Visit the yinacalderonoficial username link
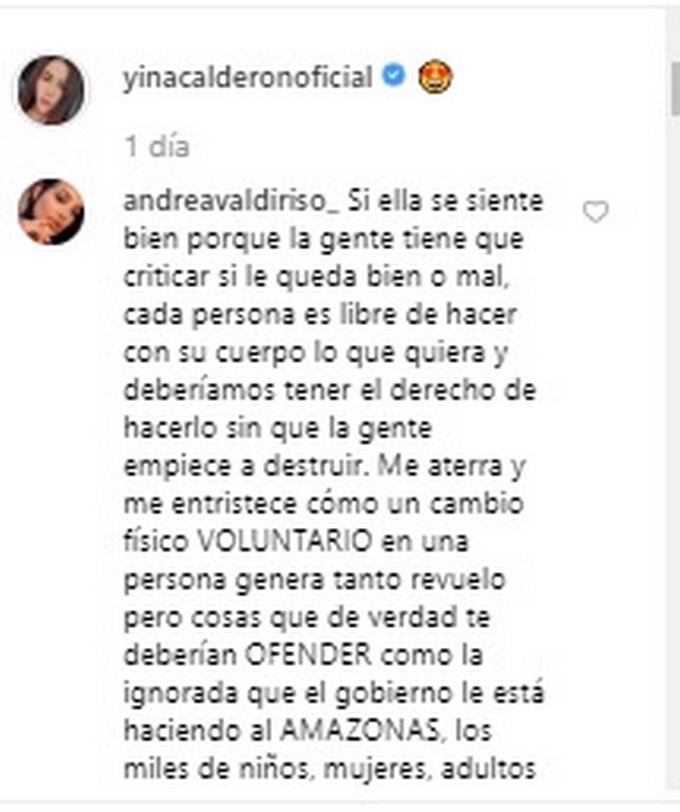 (x=248, y=78)
